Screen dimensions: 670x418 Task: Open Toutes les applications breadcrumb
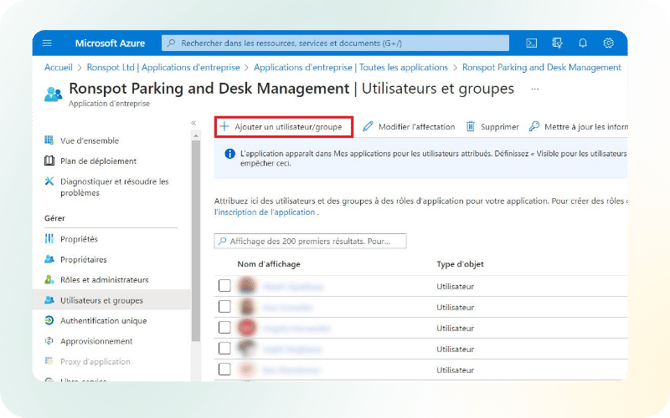pos(351,68)
